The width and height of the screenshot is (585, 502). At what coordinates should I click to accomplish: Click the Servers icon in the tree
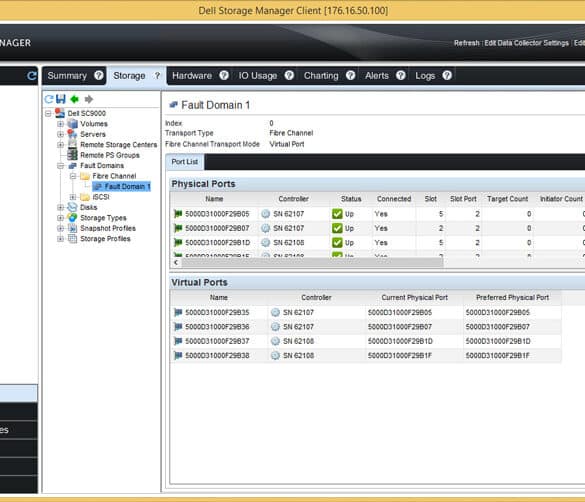tap(72, 134)
